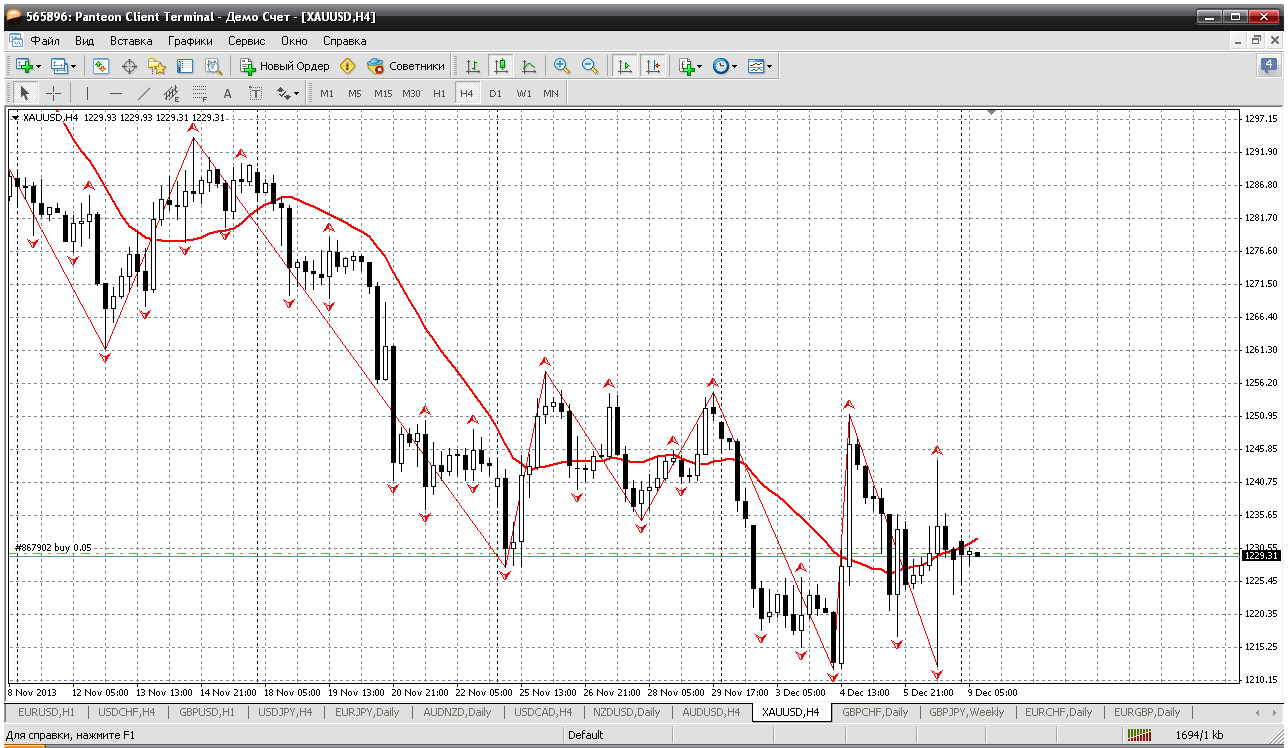Image resolution: width=1288 pixels, height=748 pixels.
Task: Click the #867902 buy order line
Action: click(52, 548)
